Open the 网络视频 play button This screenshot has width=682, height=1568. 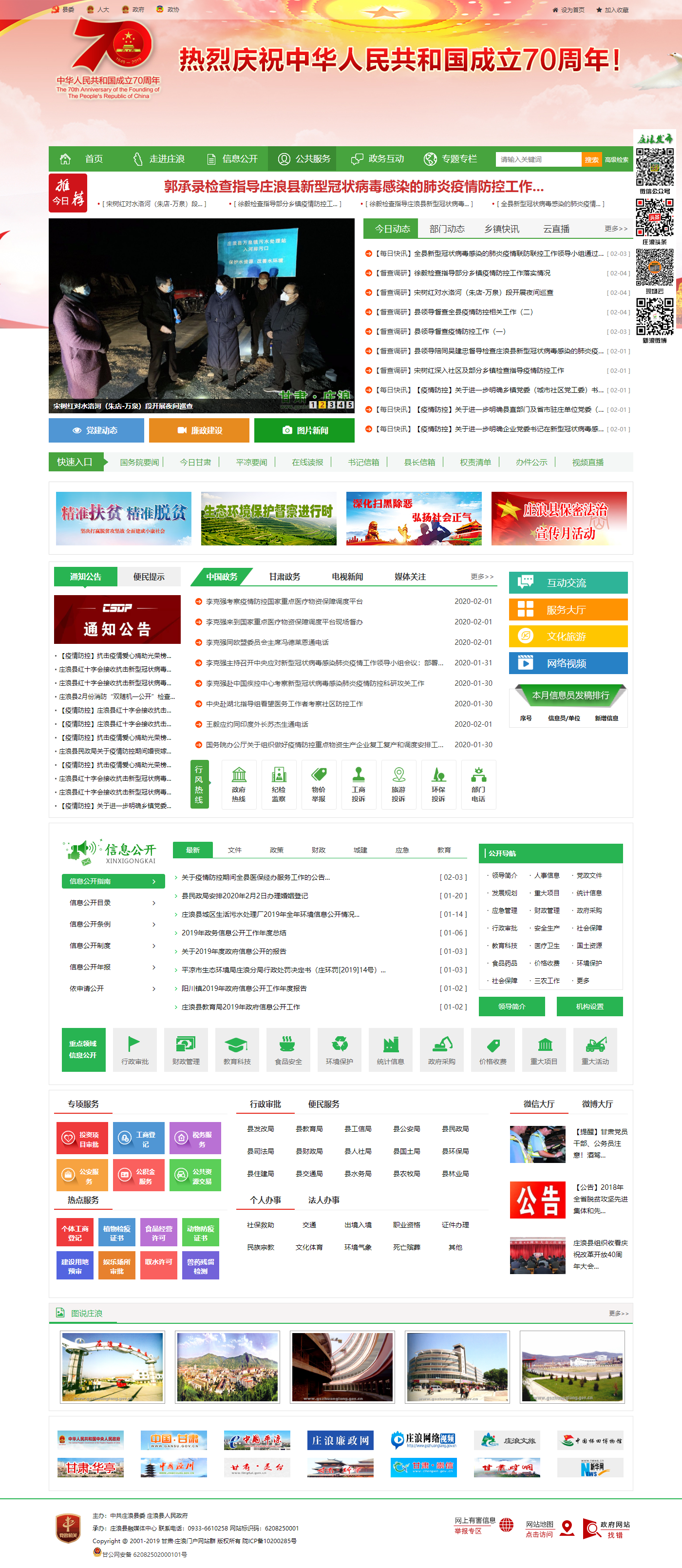click(568, 663)
